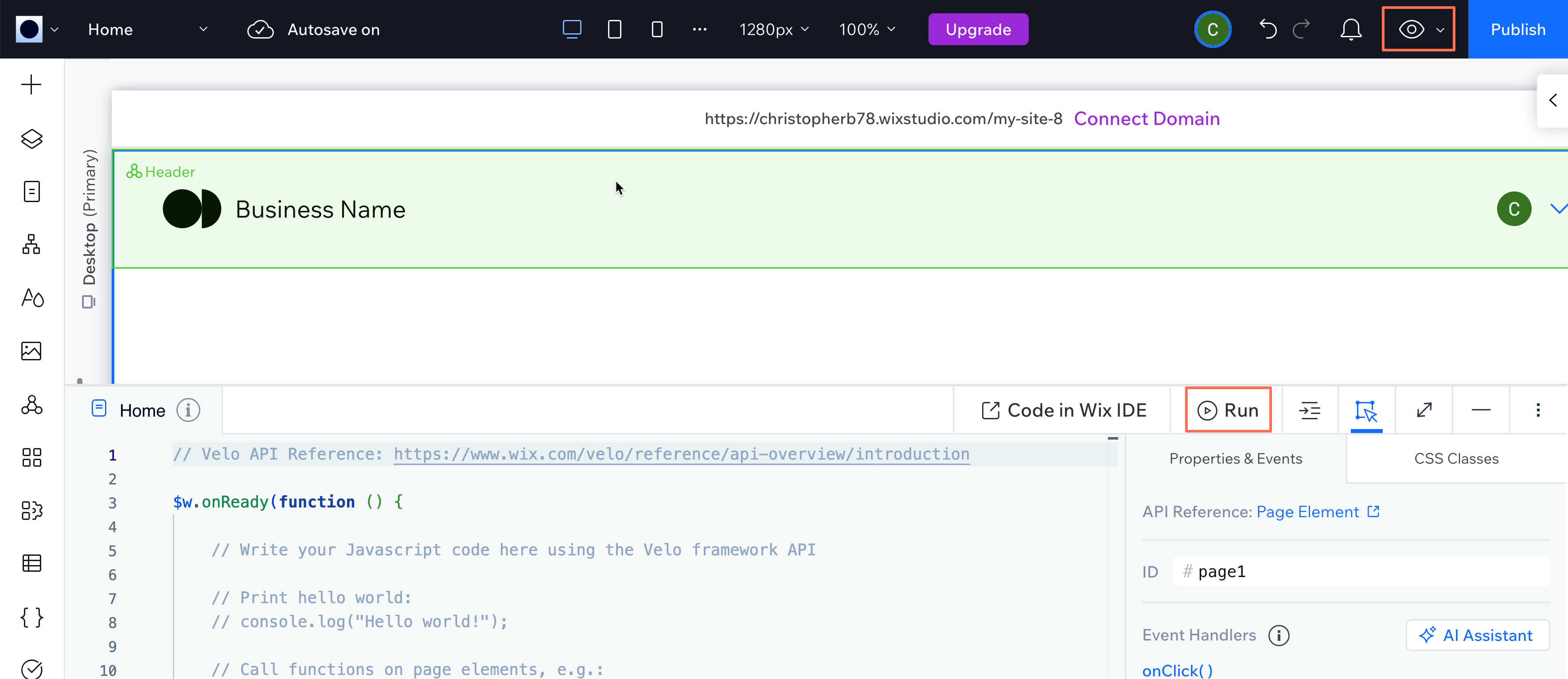Click the format code icon

click(1309, 410)
